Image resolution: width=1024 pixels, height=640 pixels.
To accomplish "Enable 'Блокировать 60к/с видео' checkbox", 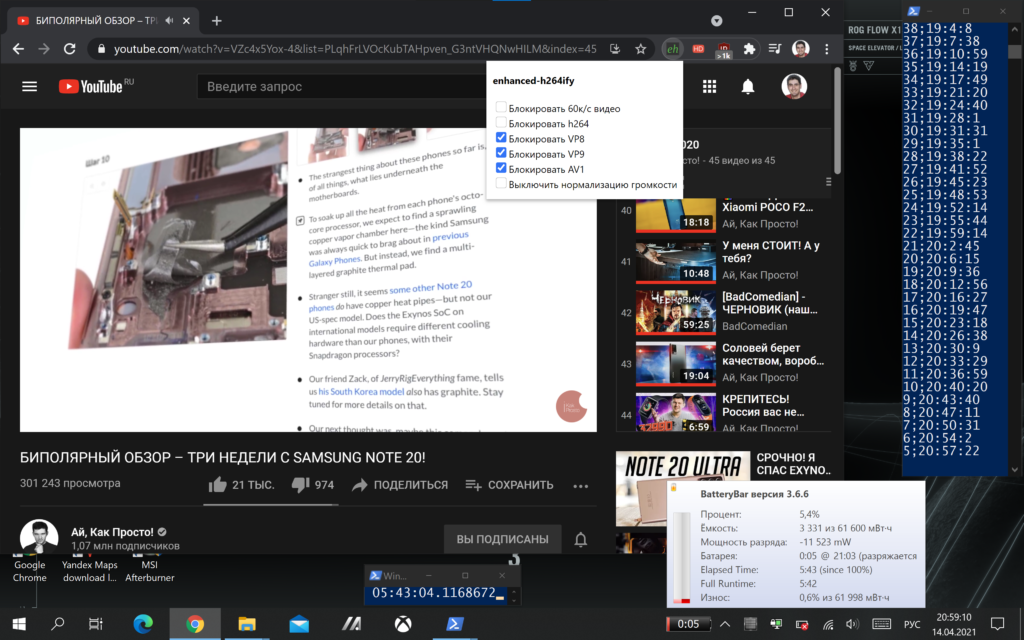I will [501, 107].
